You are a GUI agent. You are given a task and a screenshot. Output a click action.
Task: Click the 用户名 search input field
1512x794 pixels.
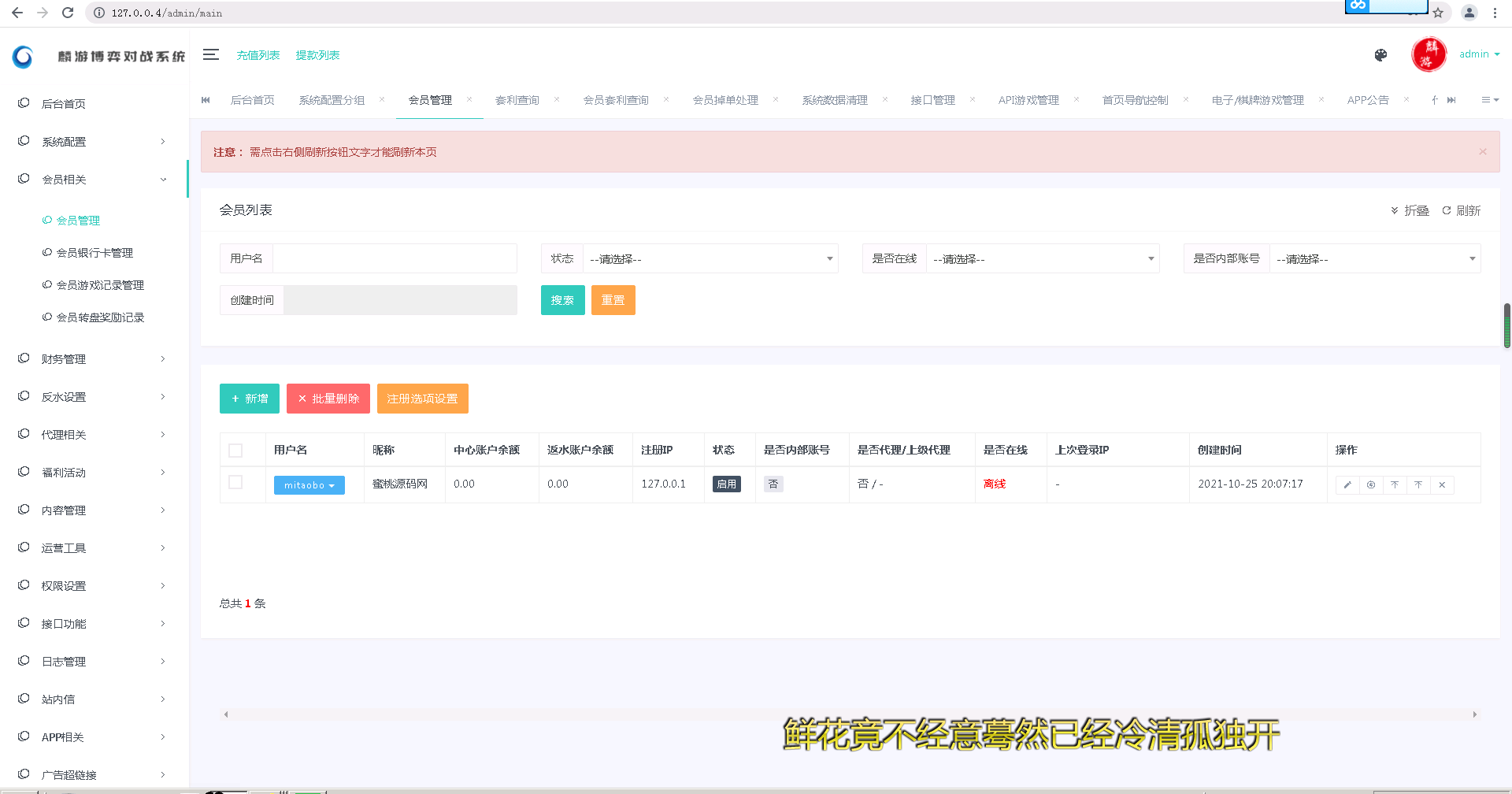coord(394,258)
